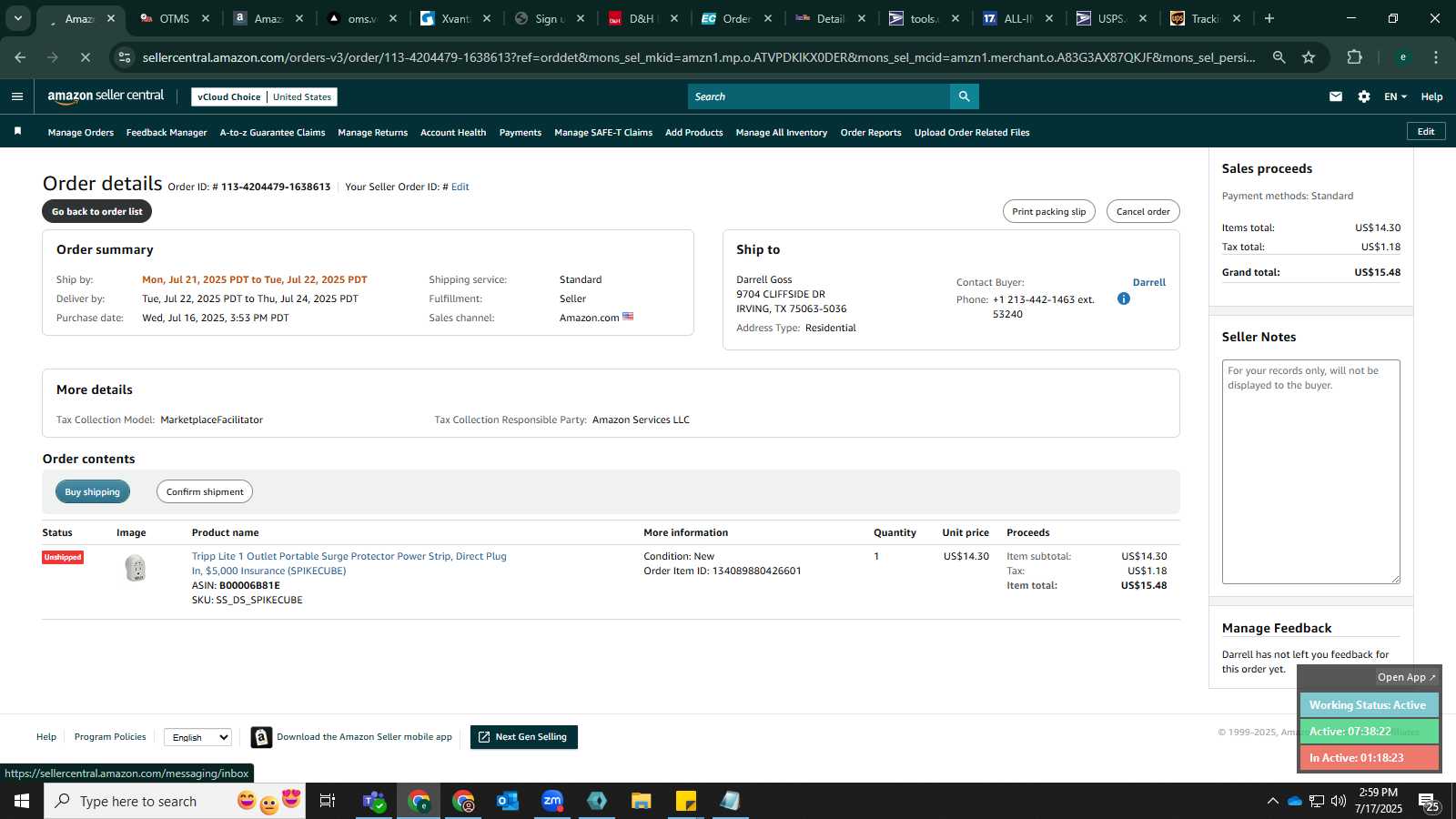Open Manage SAFE-T Claims
The height and width of the screenshot is (819, 1456).
coord(603,132)
